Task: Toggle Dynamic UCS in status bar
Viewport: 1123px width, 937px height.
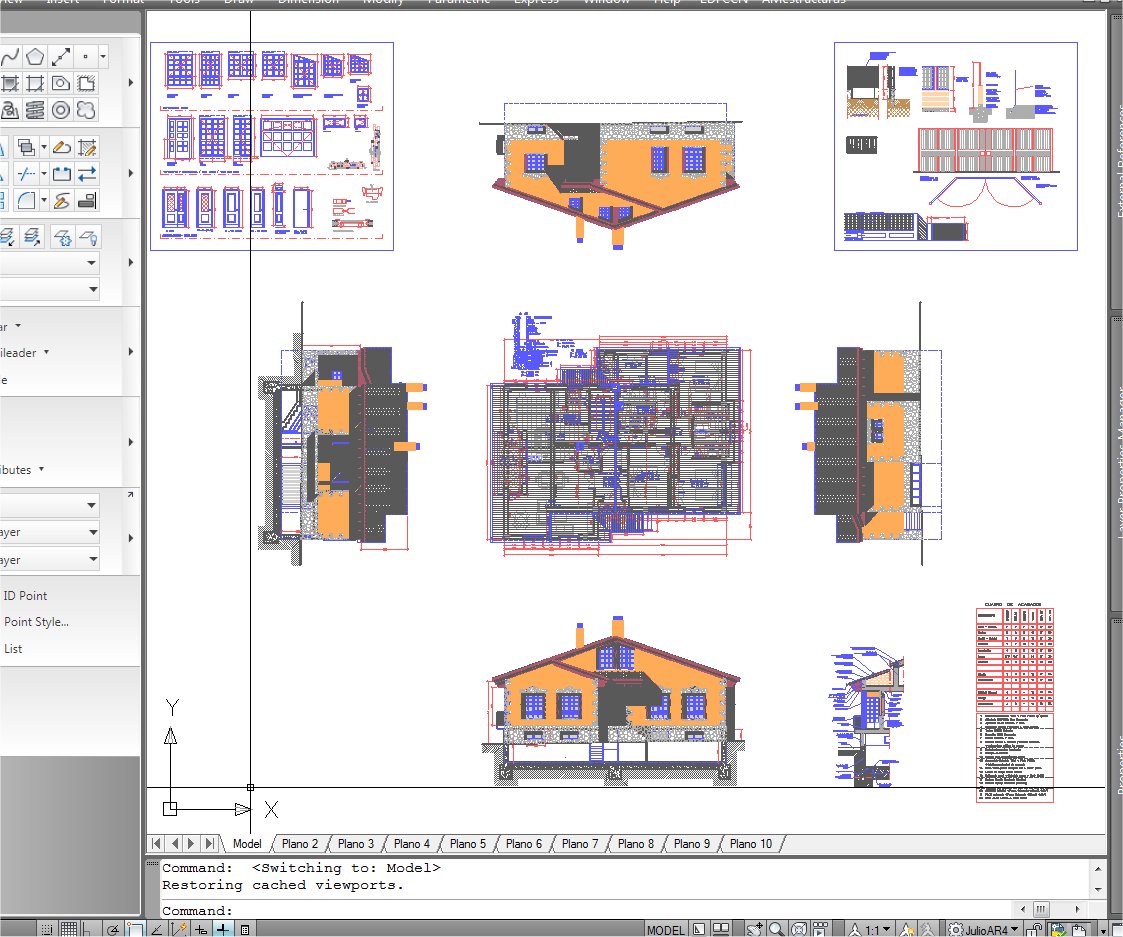Action: (178, 930)
